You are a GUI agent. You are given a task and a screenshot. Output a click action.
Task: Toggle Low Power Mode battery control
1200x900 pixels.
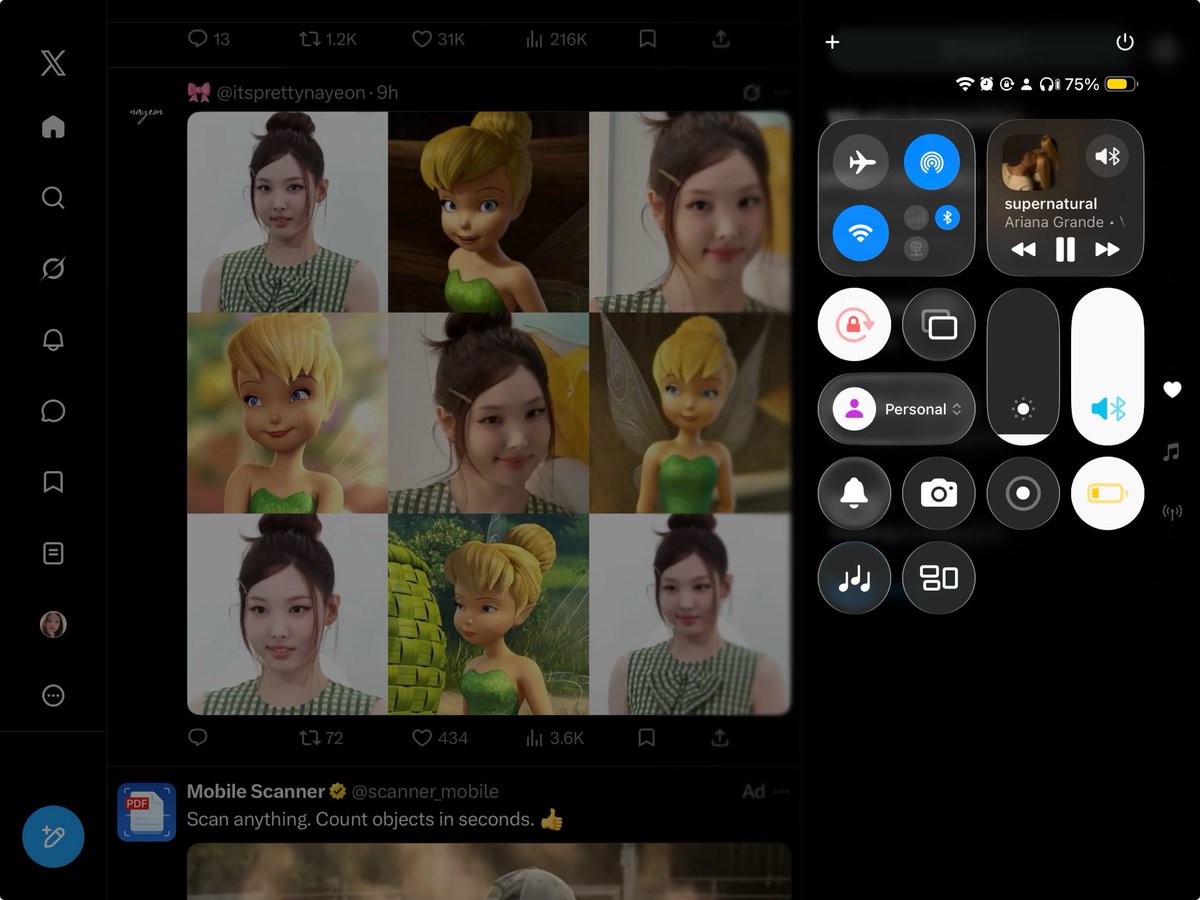coord(1108,493)
